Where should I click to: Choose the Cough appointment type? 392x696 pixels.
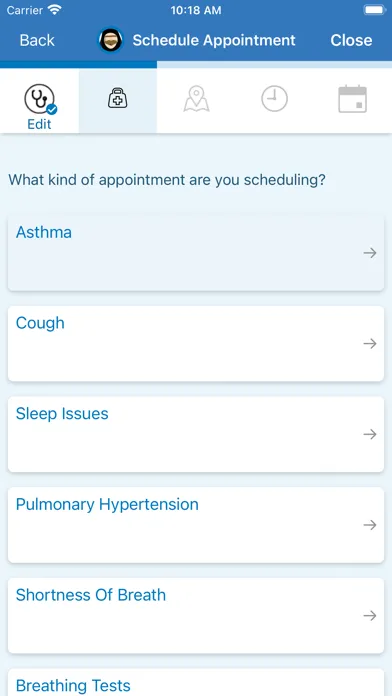(196, 344)
